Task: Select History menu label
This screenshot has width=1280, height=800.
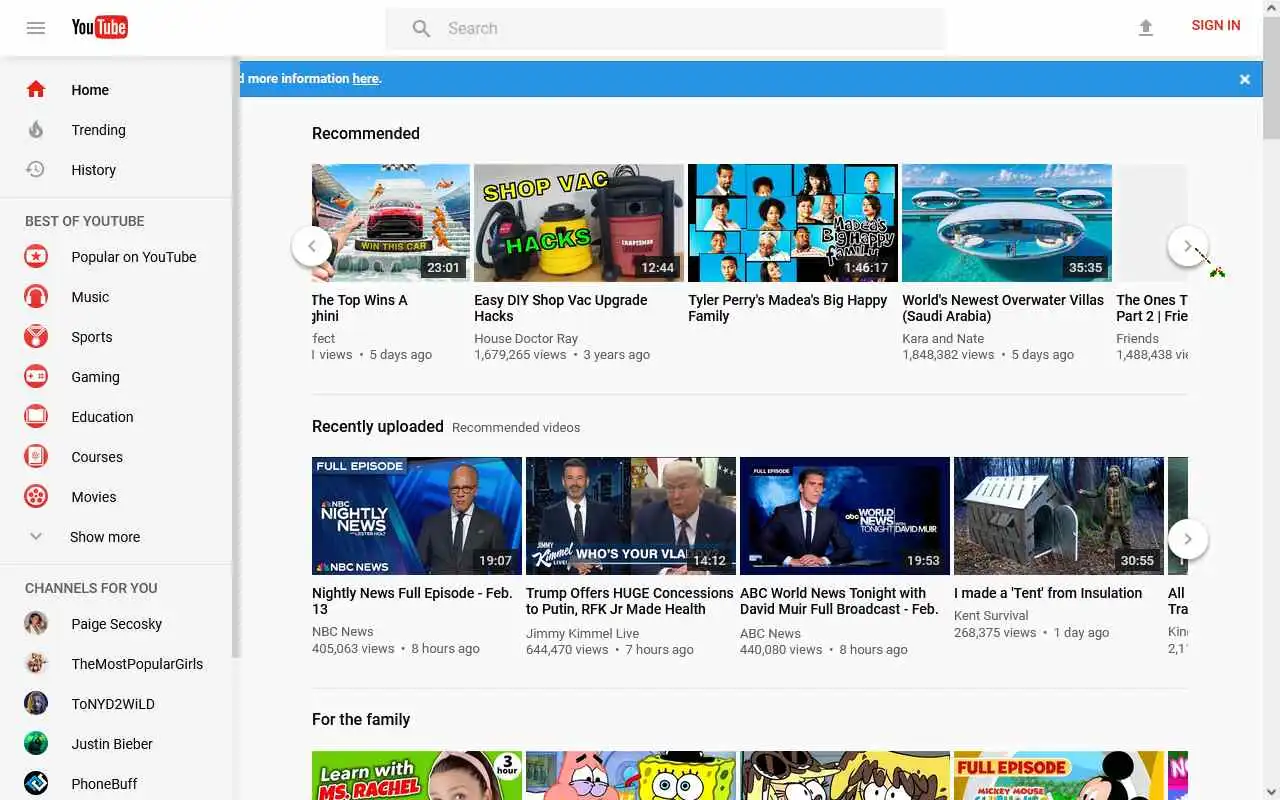Action: click(93, 170)
